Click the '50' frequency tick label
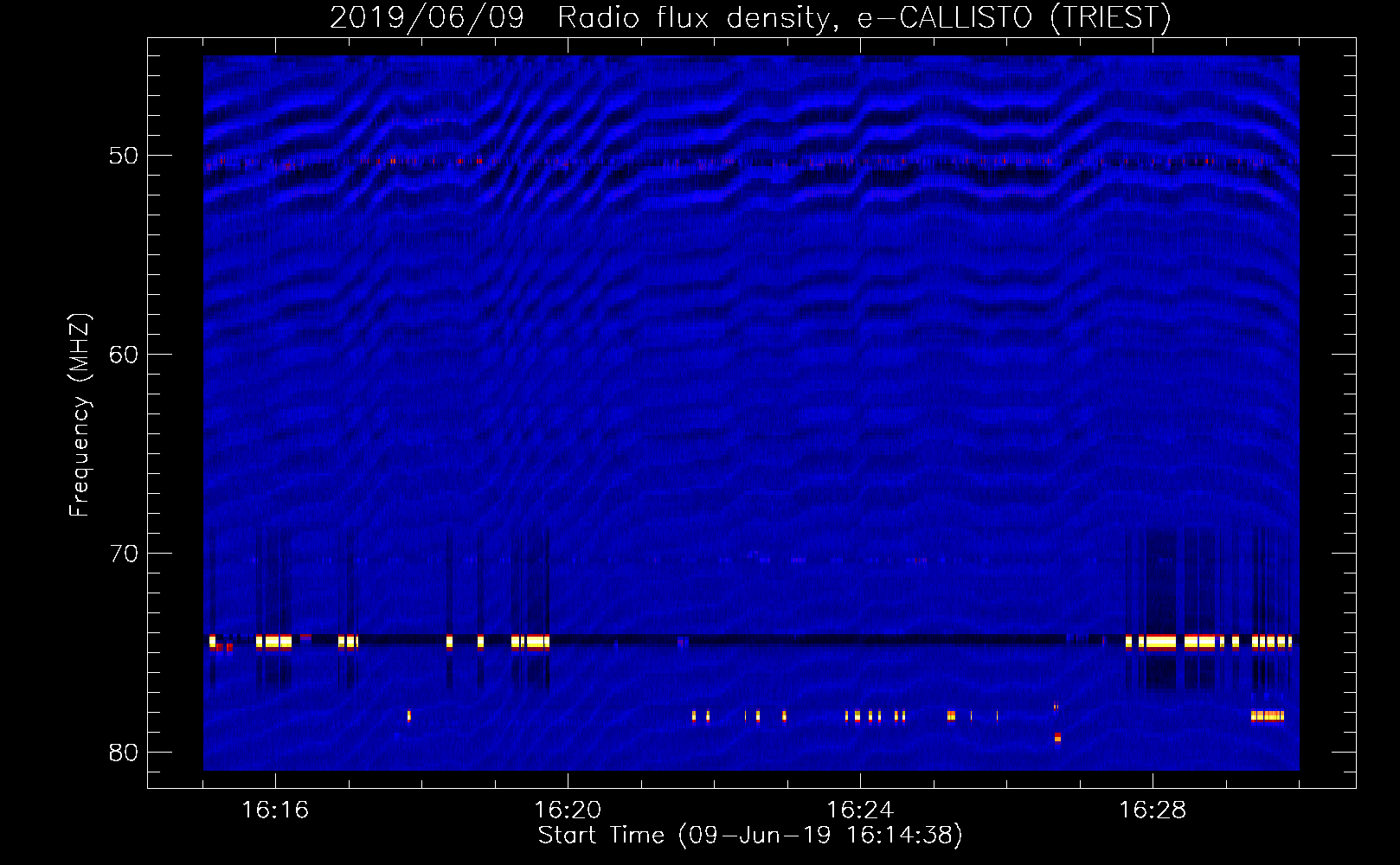1400x865 pixels. point(124,157)
